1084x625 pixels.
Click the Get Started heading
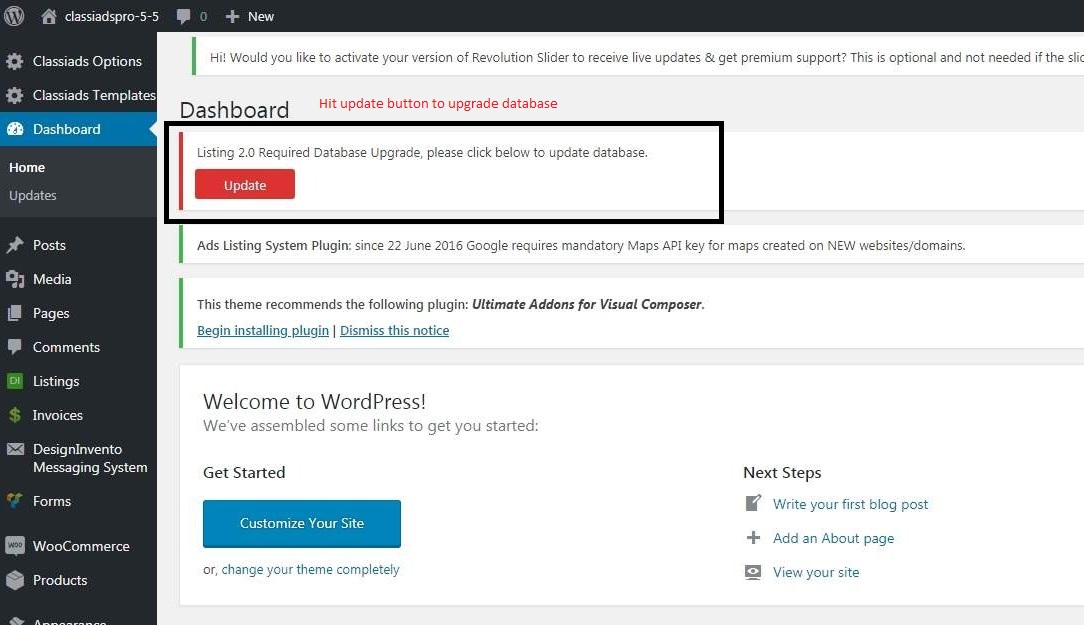pyautogui.click(x=244, y=473)
